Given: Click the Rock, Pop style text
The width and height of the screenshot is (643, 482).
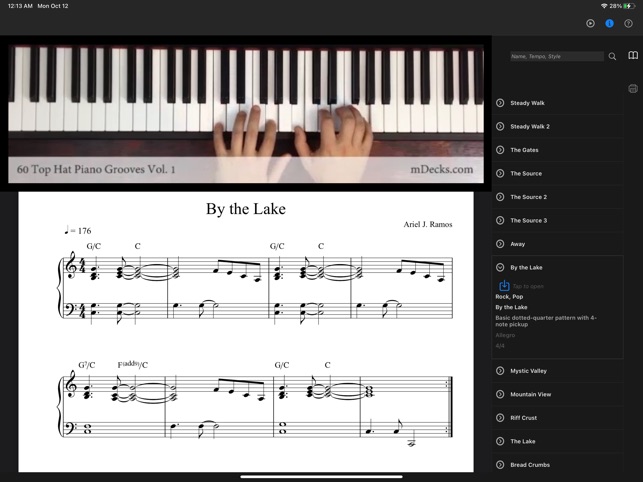Looking at the screenshot, I should (509, 297).
